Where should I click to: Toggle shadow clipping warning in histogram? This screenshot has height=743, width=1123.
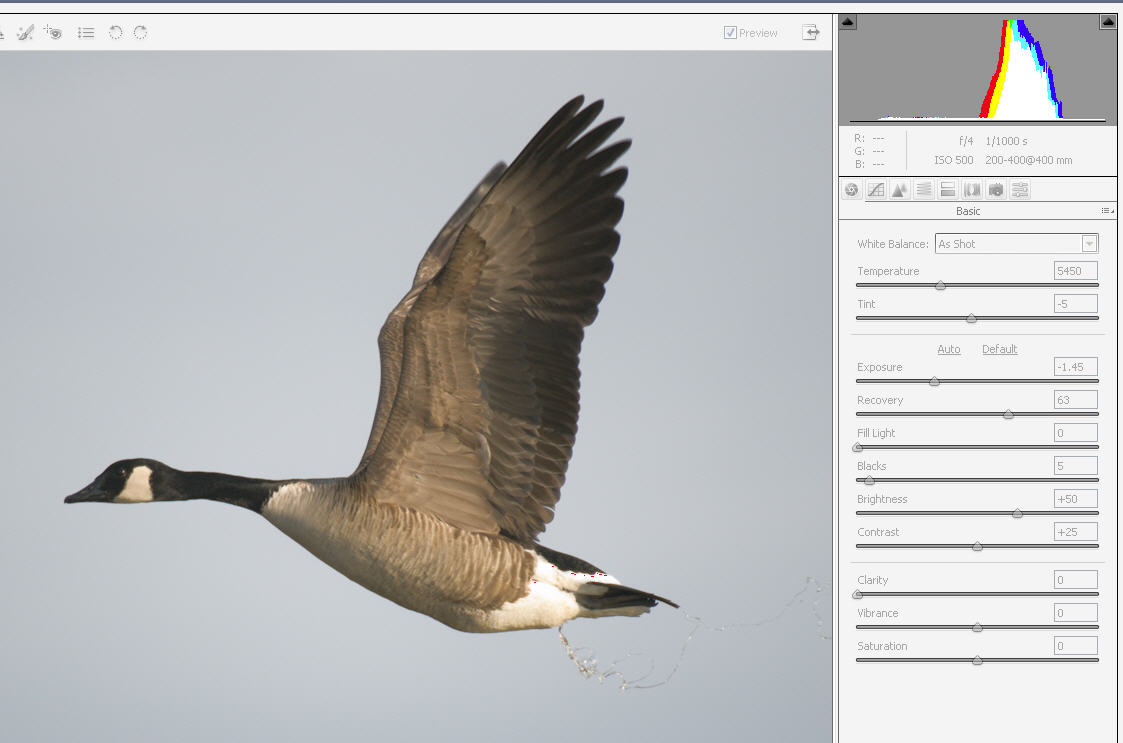click(848, 22)
